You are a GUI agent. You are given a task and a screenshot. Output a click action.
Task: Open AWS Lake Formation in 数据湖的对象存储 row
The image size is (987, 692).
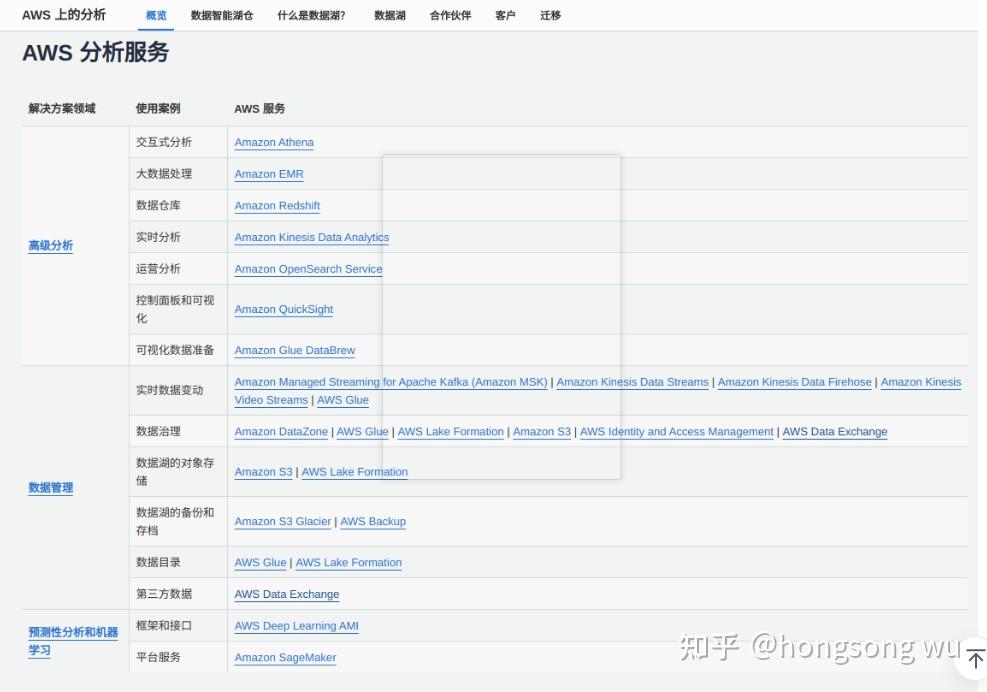(x=354, y=472)
